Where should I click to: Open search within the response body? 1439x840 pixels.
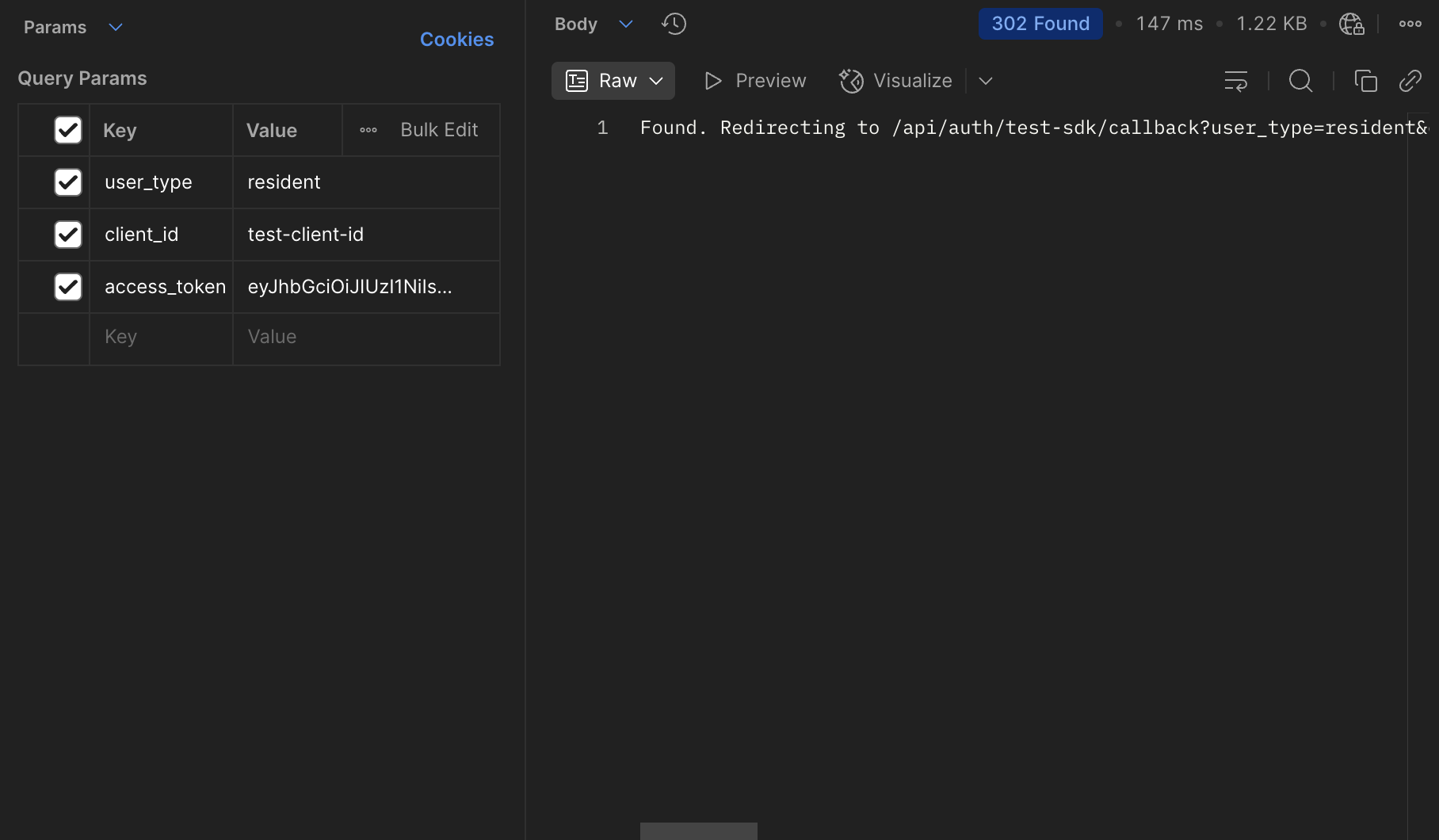pos(1300,80)
